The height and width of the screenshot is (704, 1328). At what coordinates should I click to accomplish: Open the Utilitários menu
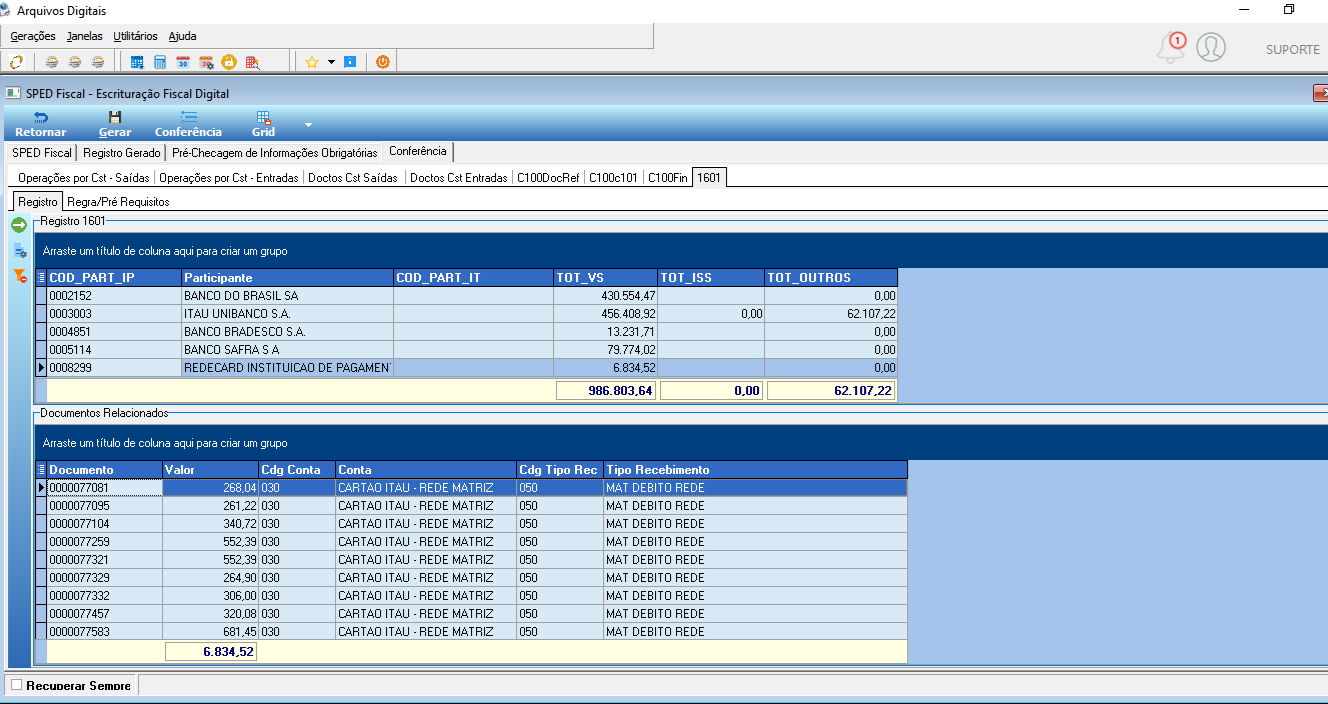[135, 36]
